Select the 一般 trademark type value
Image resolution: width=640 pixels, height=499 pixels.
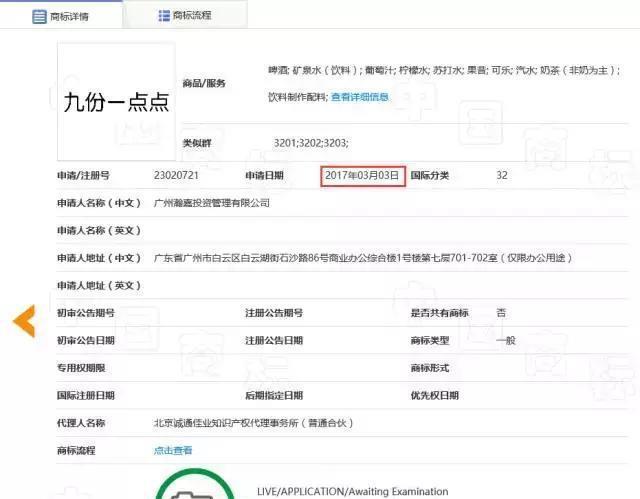[506, 340]
